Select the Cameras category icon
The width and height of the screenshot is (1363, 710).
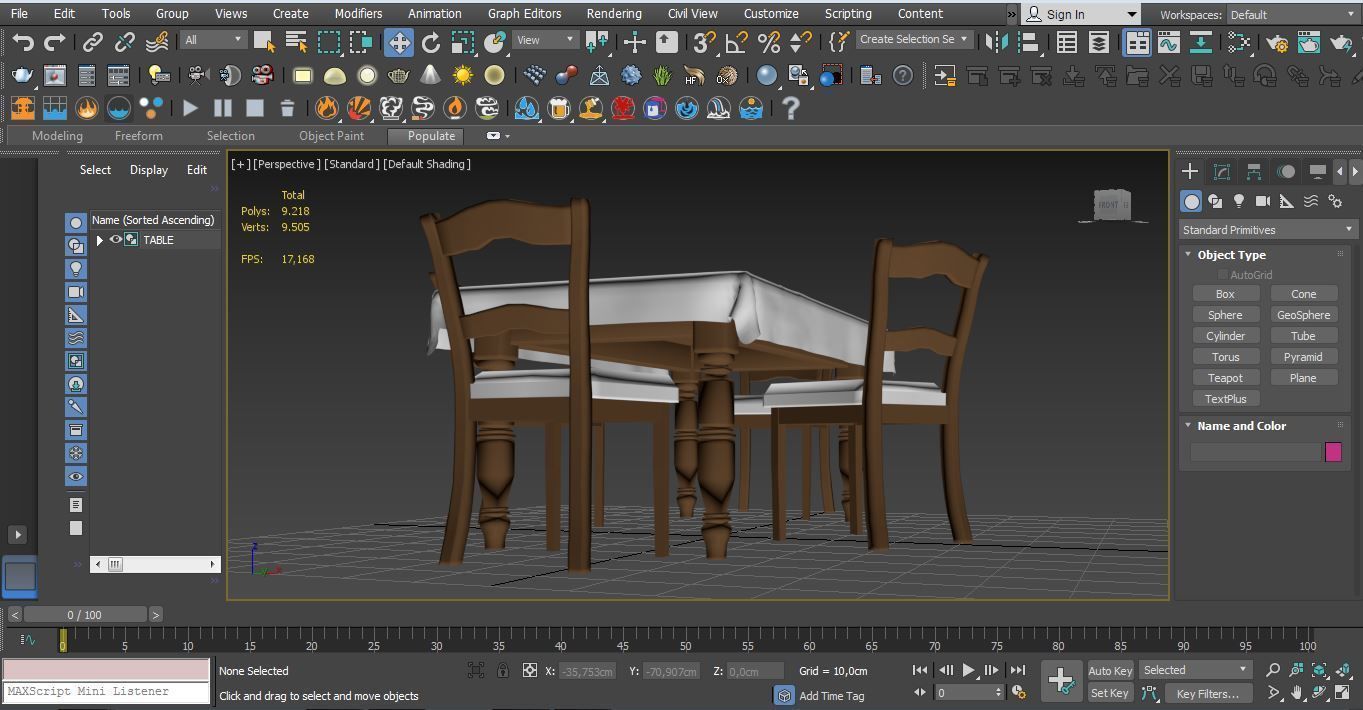(x=1263, y=202)
